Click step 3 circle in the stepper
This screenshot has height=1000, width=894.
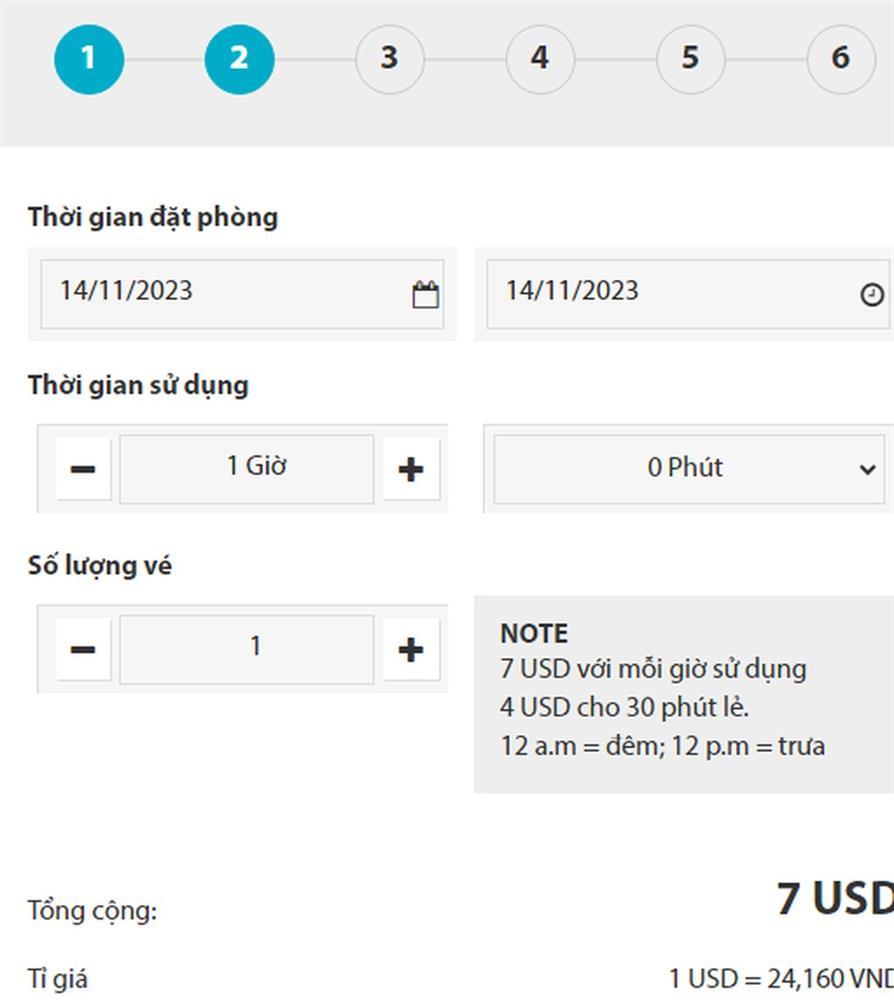[389, 58]
